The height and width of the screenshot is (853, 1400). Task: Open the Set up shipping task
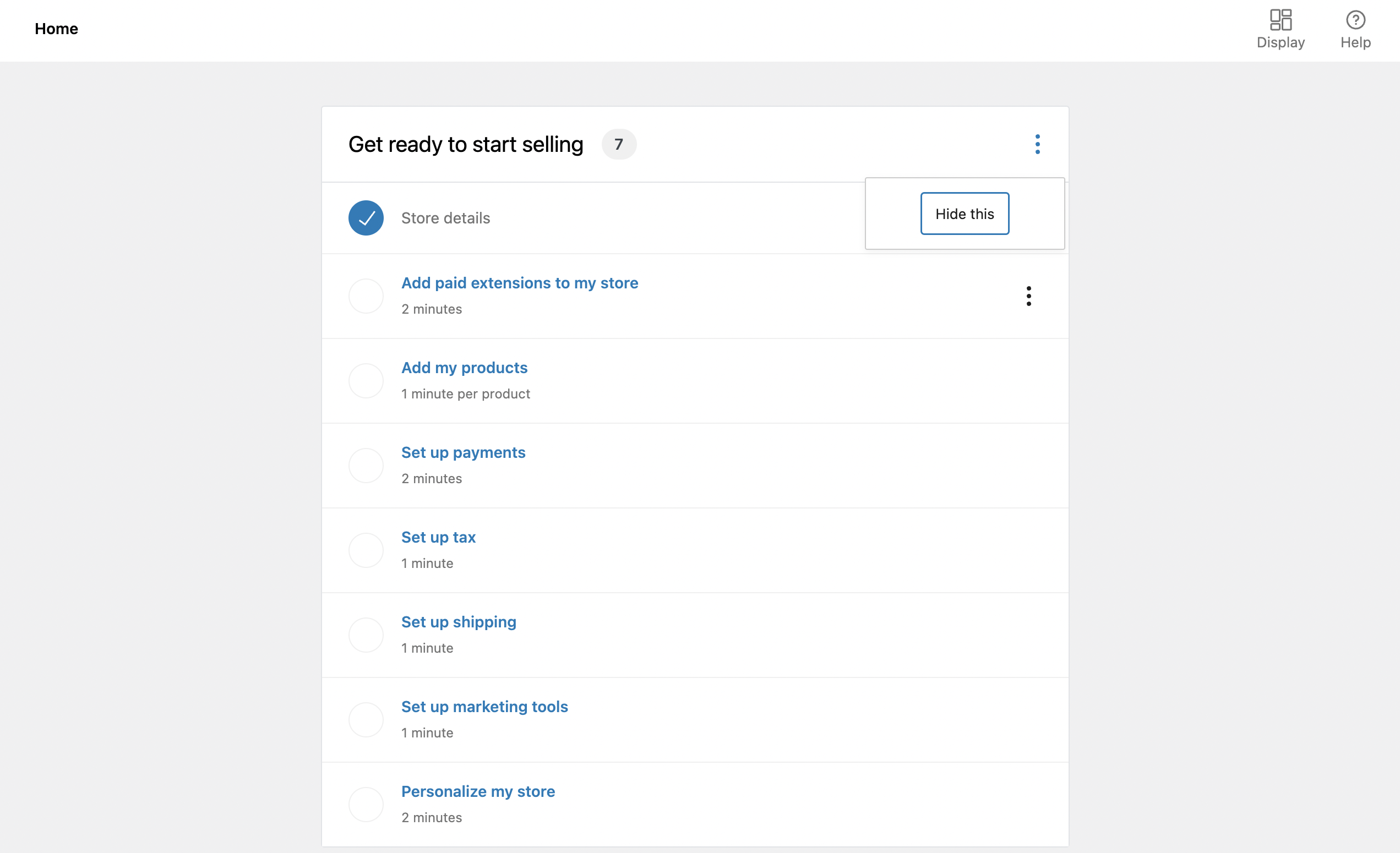pyautogui.click(x=459, y=622)
